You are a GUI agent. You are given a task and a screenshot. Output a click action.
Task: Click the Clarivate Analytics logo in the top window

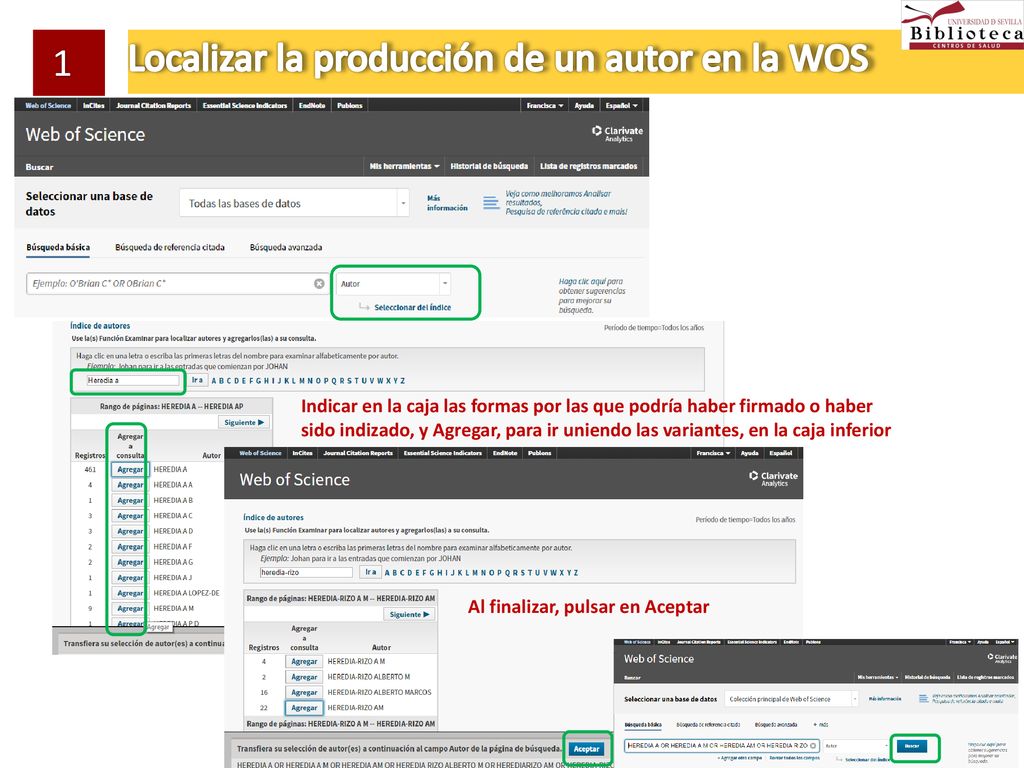pos(617,134)
